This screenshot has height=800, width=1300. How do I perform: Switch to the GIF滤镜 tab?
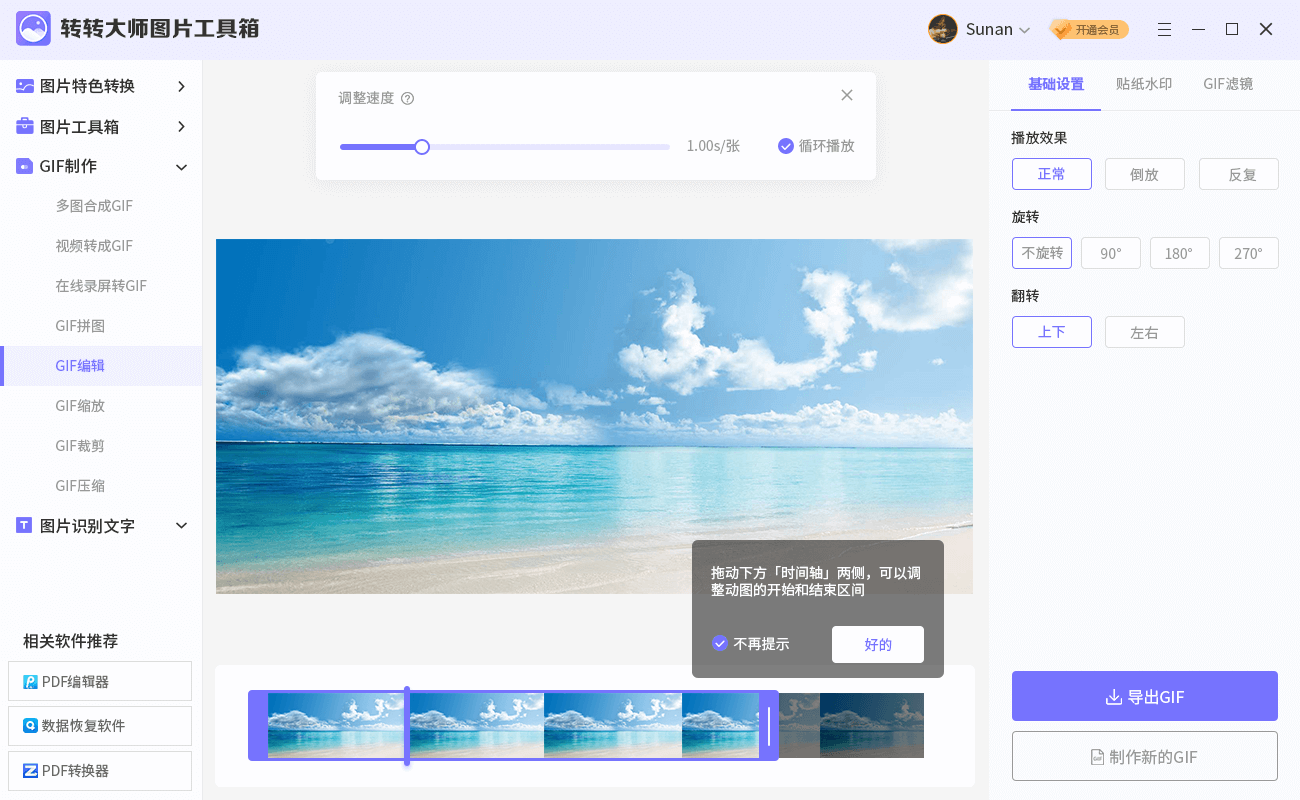pos(1227,84)
